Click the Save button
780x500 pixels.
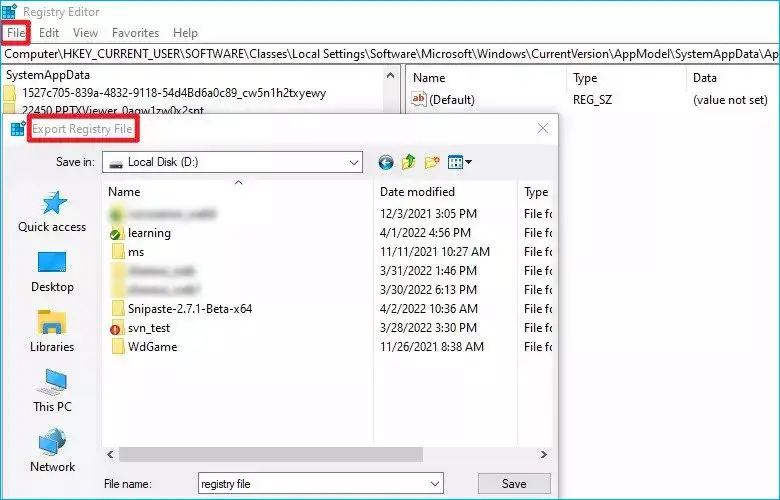point(514,484)
